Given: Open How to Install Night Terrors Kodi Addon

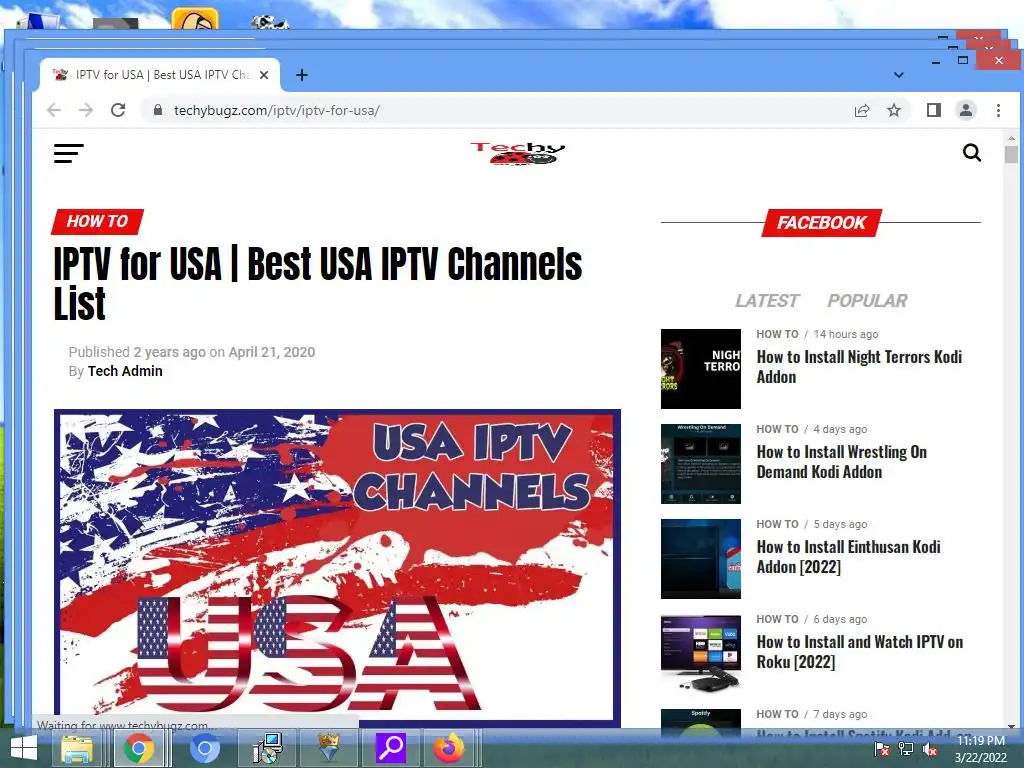Looking at the screenshot, I should [859, 366].
